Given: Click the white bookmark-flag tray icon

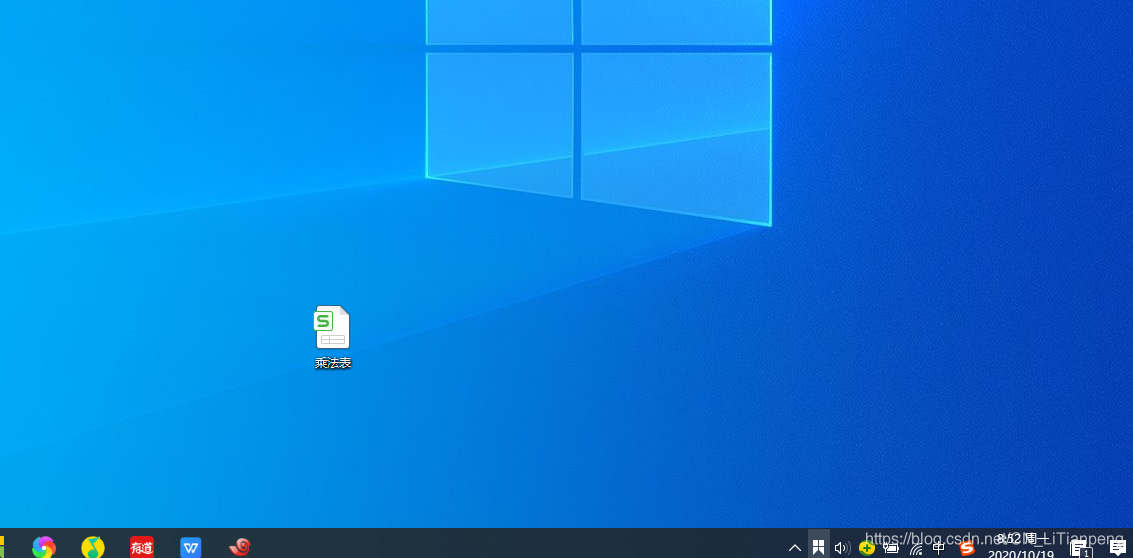Looking at the screenshot, I should (x=819, y=547).
